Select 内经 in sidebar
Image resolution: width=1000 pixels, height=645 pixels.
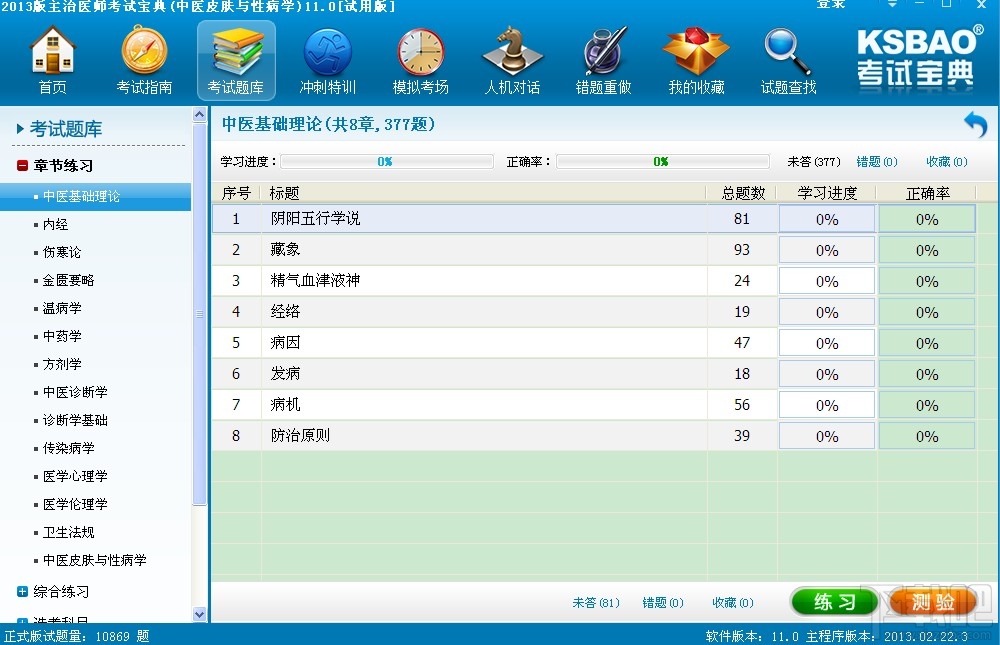pos(55,225)
